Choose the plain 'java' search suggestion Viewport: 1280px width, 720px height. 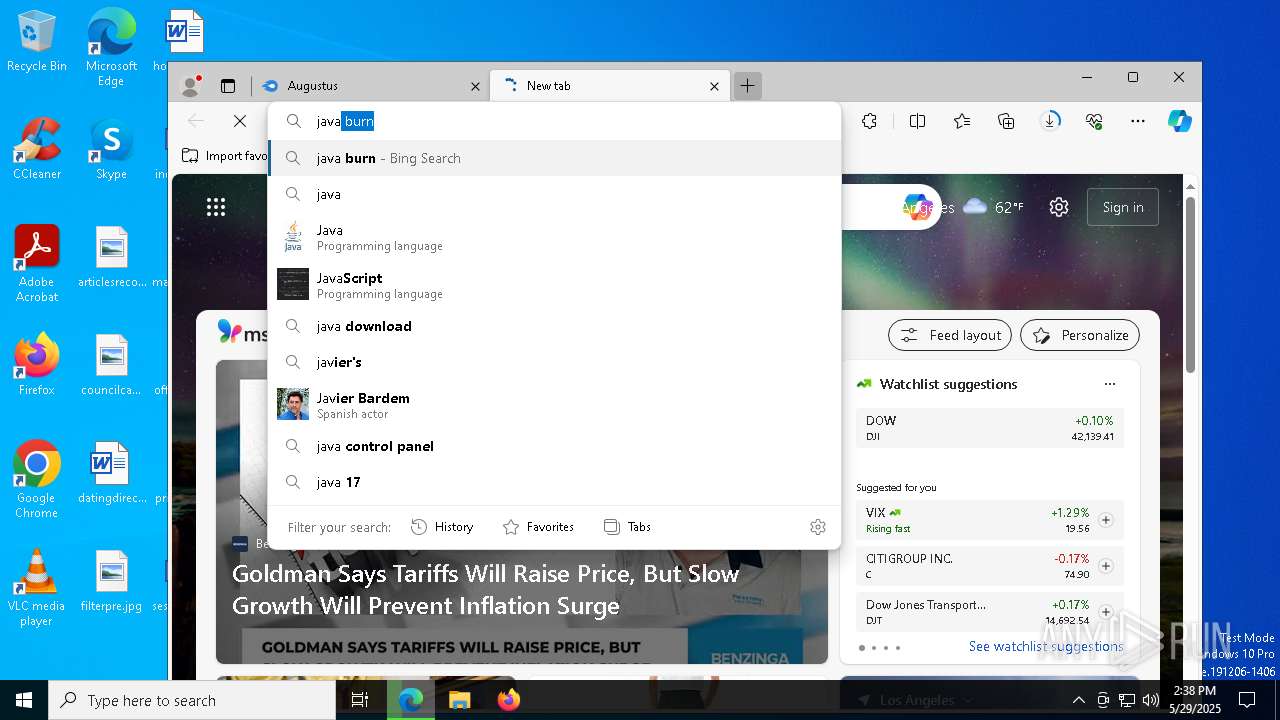[x=554, y=194]
